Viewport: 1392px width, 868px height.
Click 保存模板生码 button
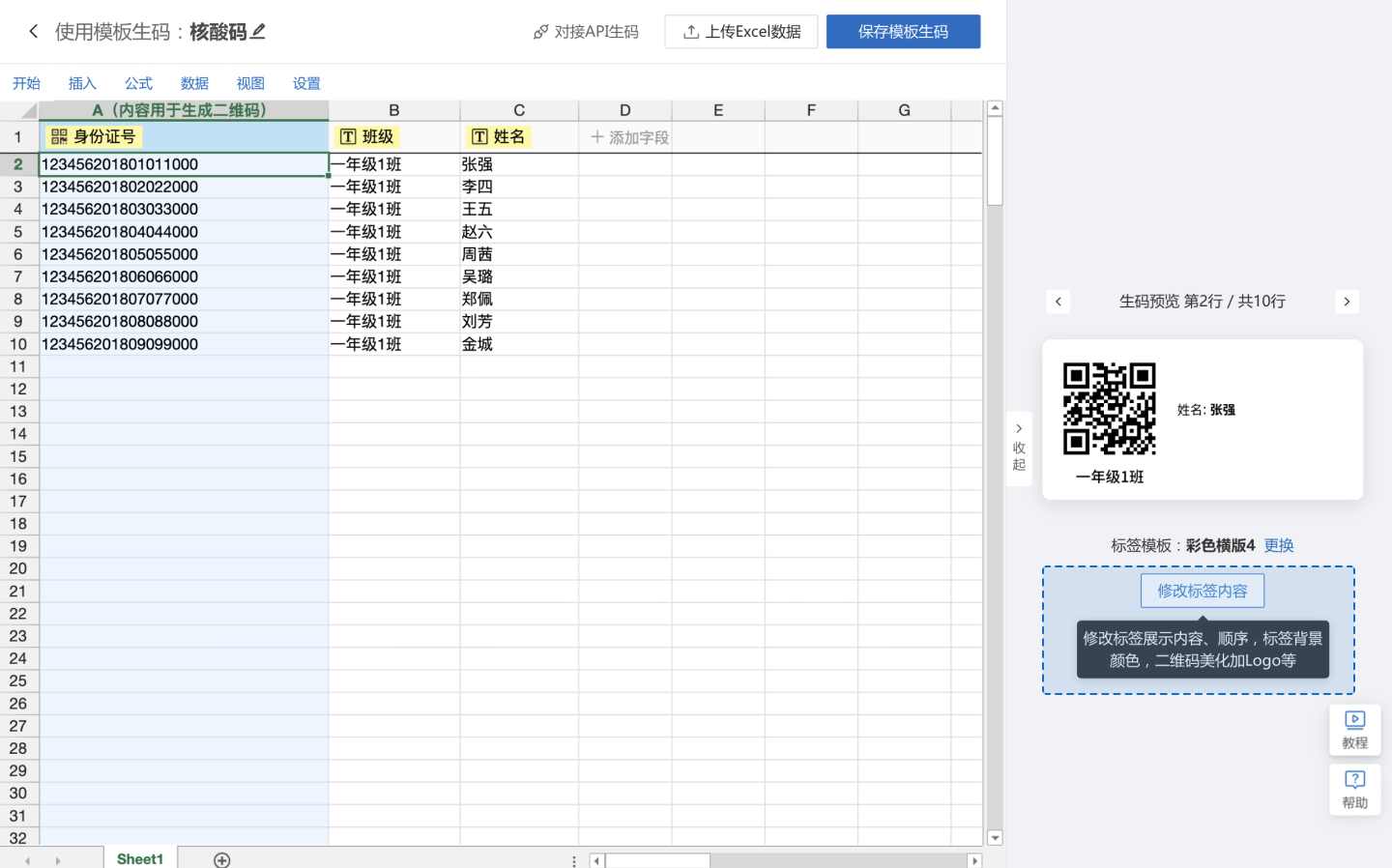(x=903, y=32)
